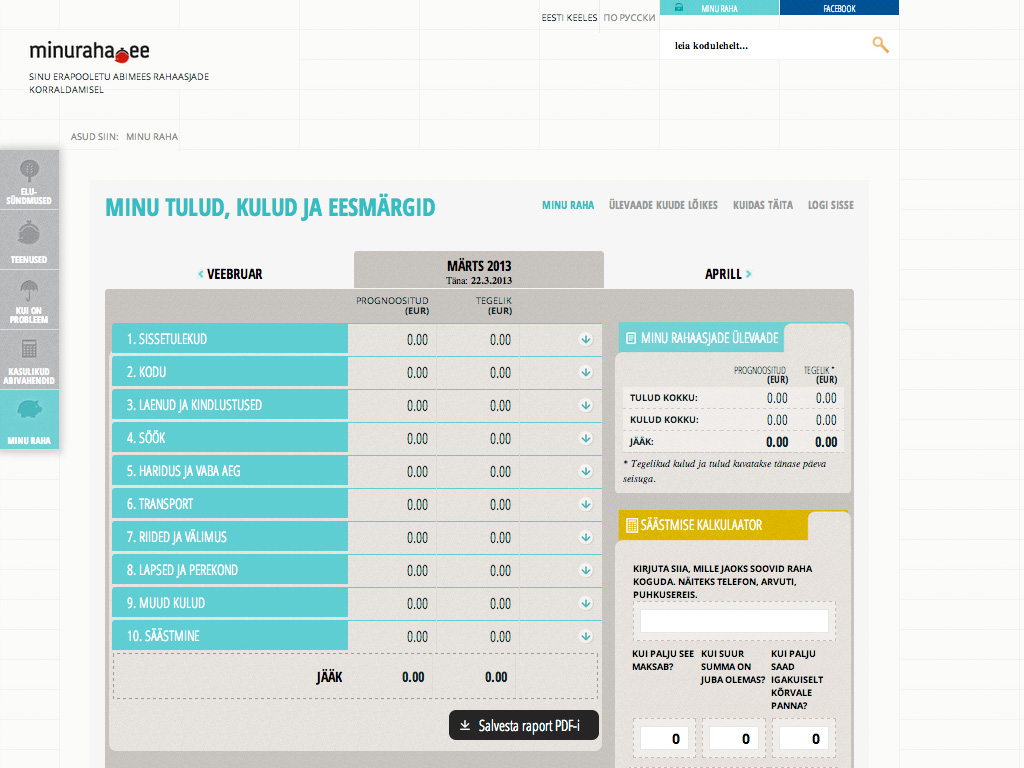Click the Säästmise kalkulaator header icon
This screenshot has height=768, width=1024.
[631, 525]
